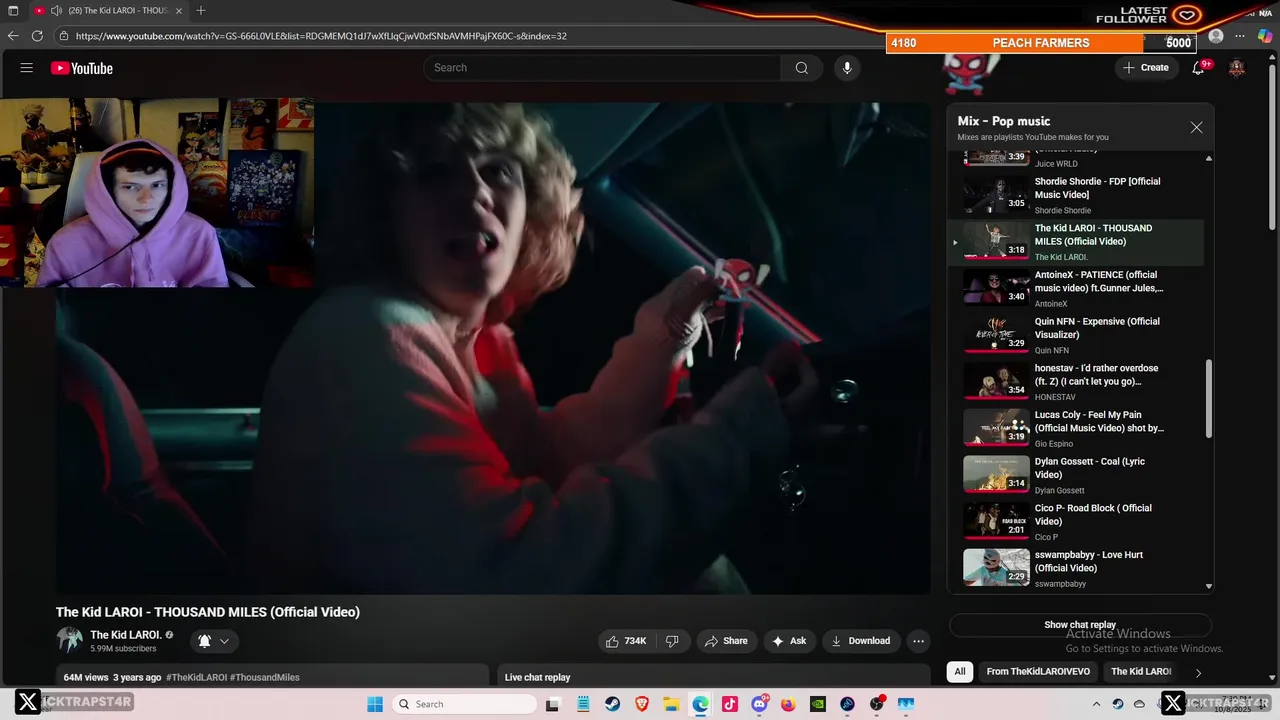This screenshot has height=720, width=1280.
Task: Open the browser profile icon
Action: click(x=1216, y=36)
